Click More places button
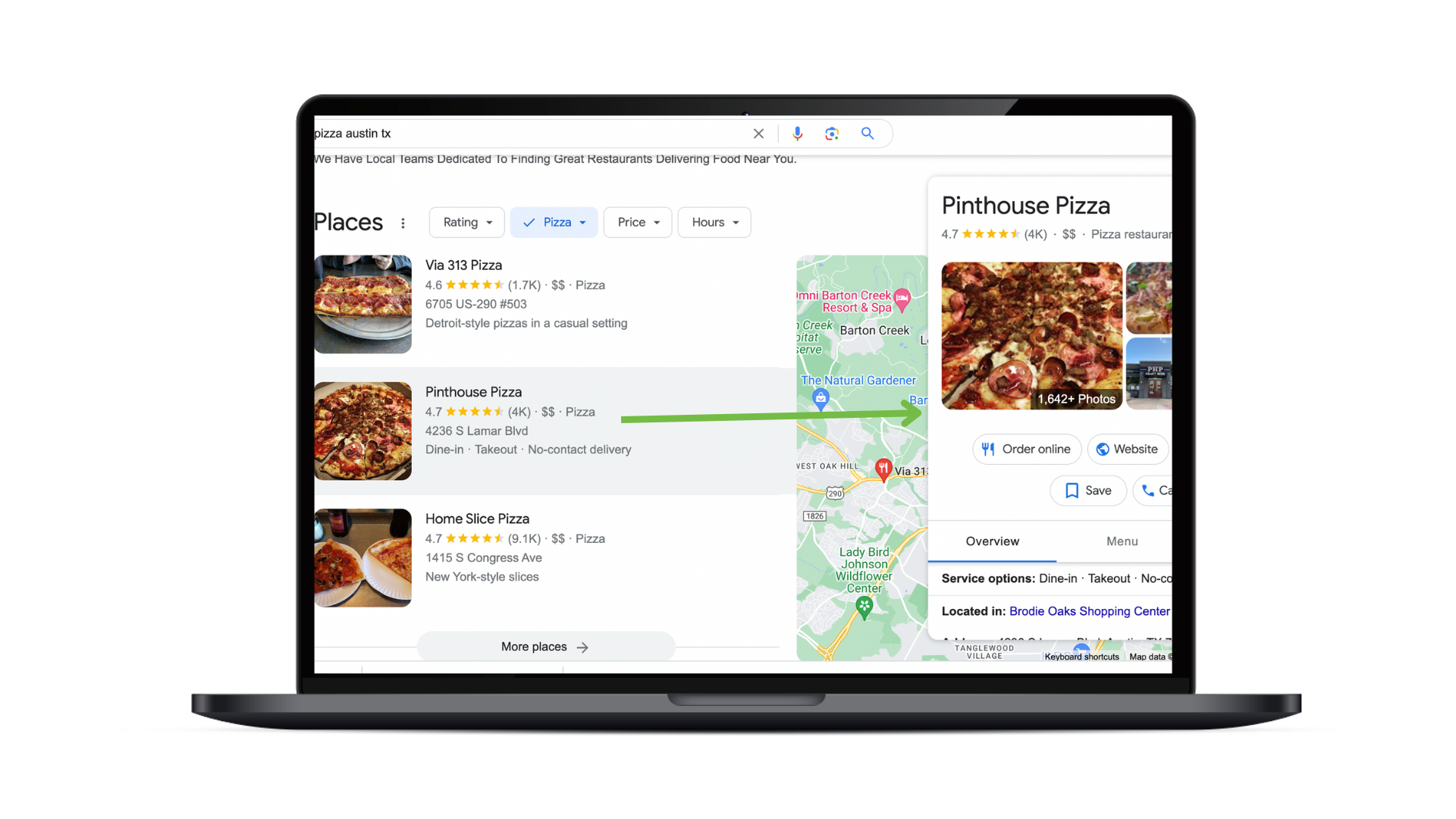The width and height of the screenshot is (1456, 819). coord(547,646)
